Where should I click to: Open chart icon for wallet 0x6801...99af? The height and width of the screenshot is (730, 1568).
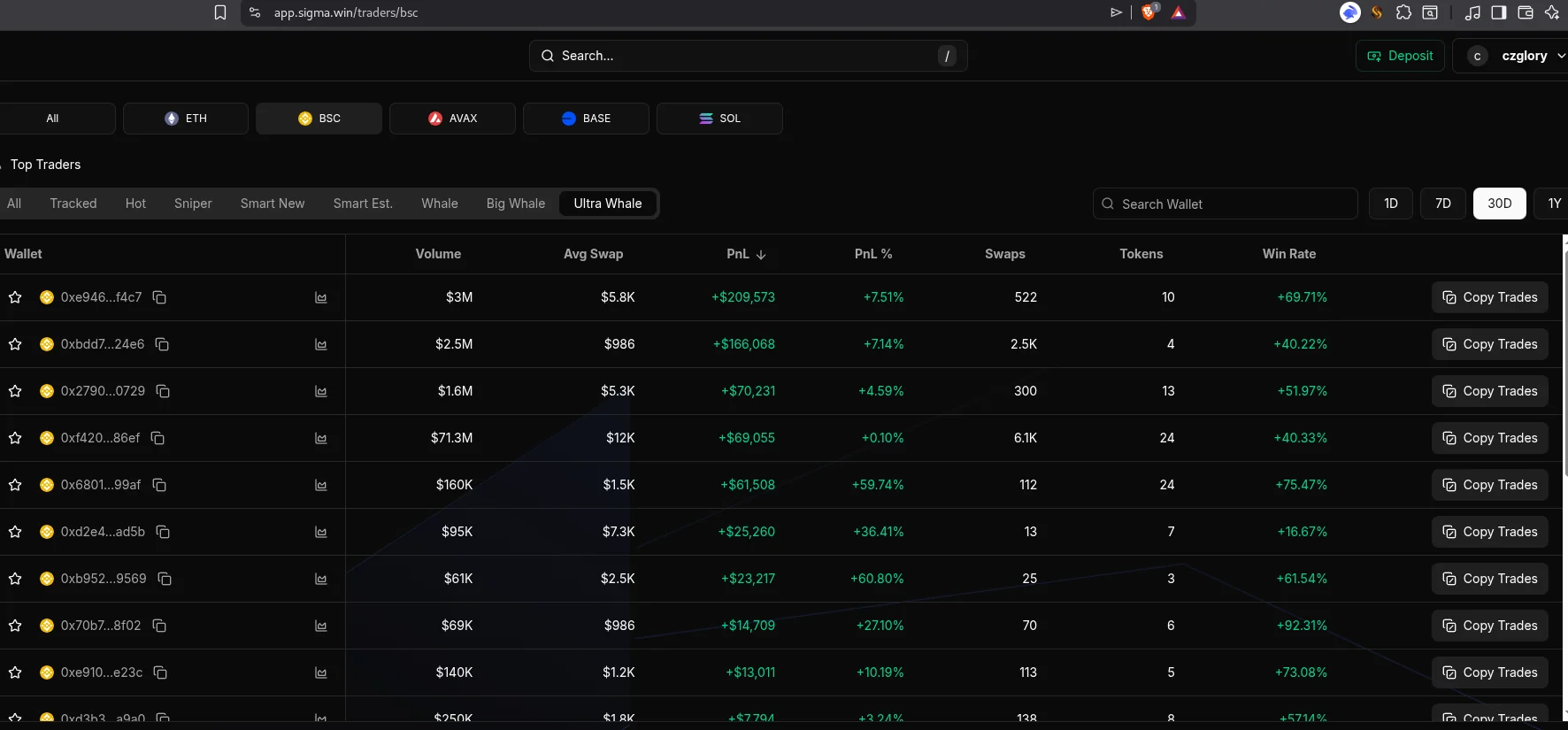click(x=320, y=486)
